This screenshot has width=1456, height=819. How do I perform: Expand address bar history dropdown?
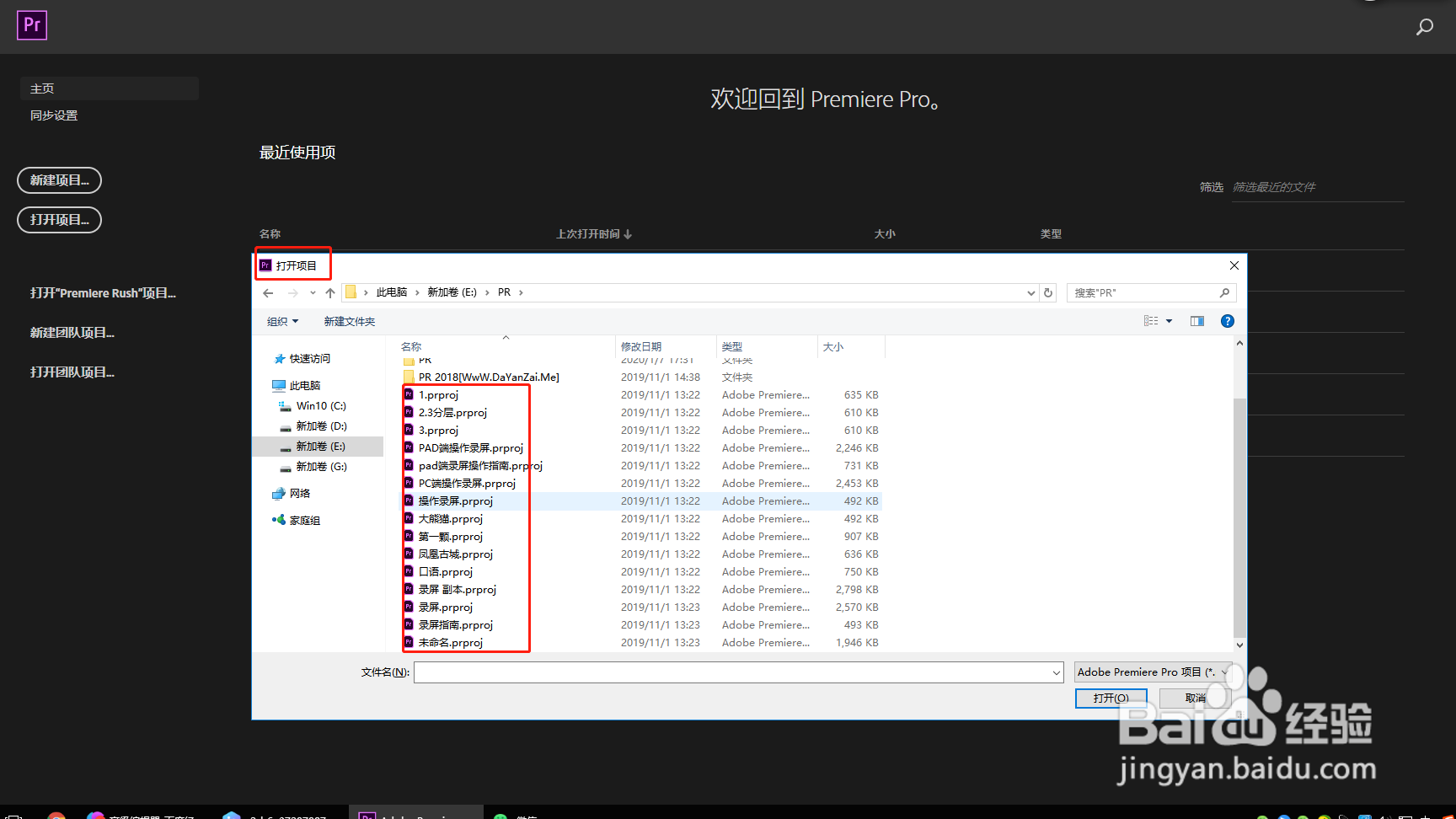click(1031, 293)
